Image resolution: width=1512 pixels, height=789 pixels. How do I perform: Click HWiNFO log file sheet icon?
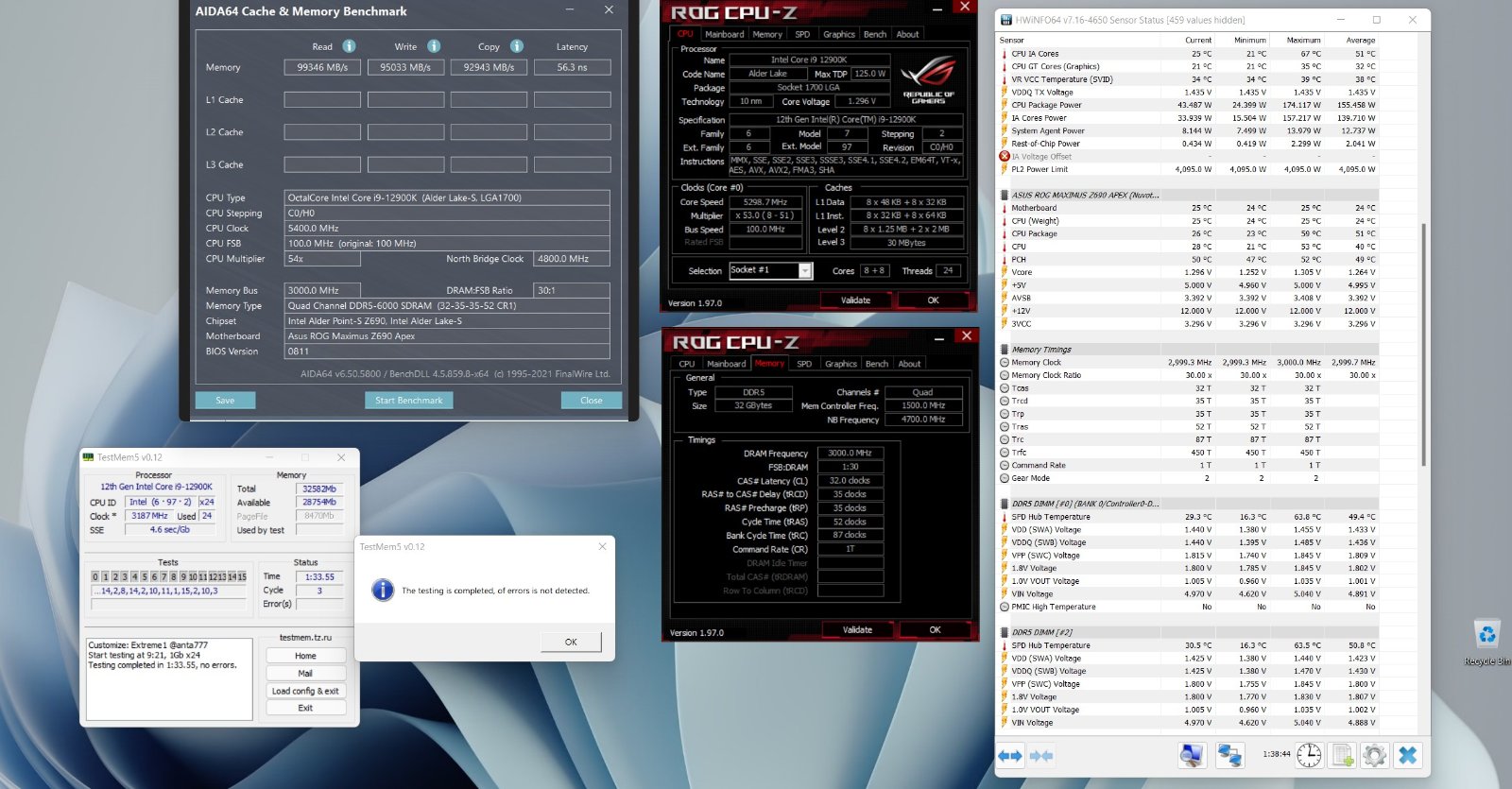1343,755
